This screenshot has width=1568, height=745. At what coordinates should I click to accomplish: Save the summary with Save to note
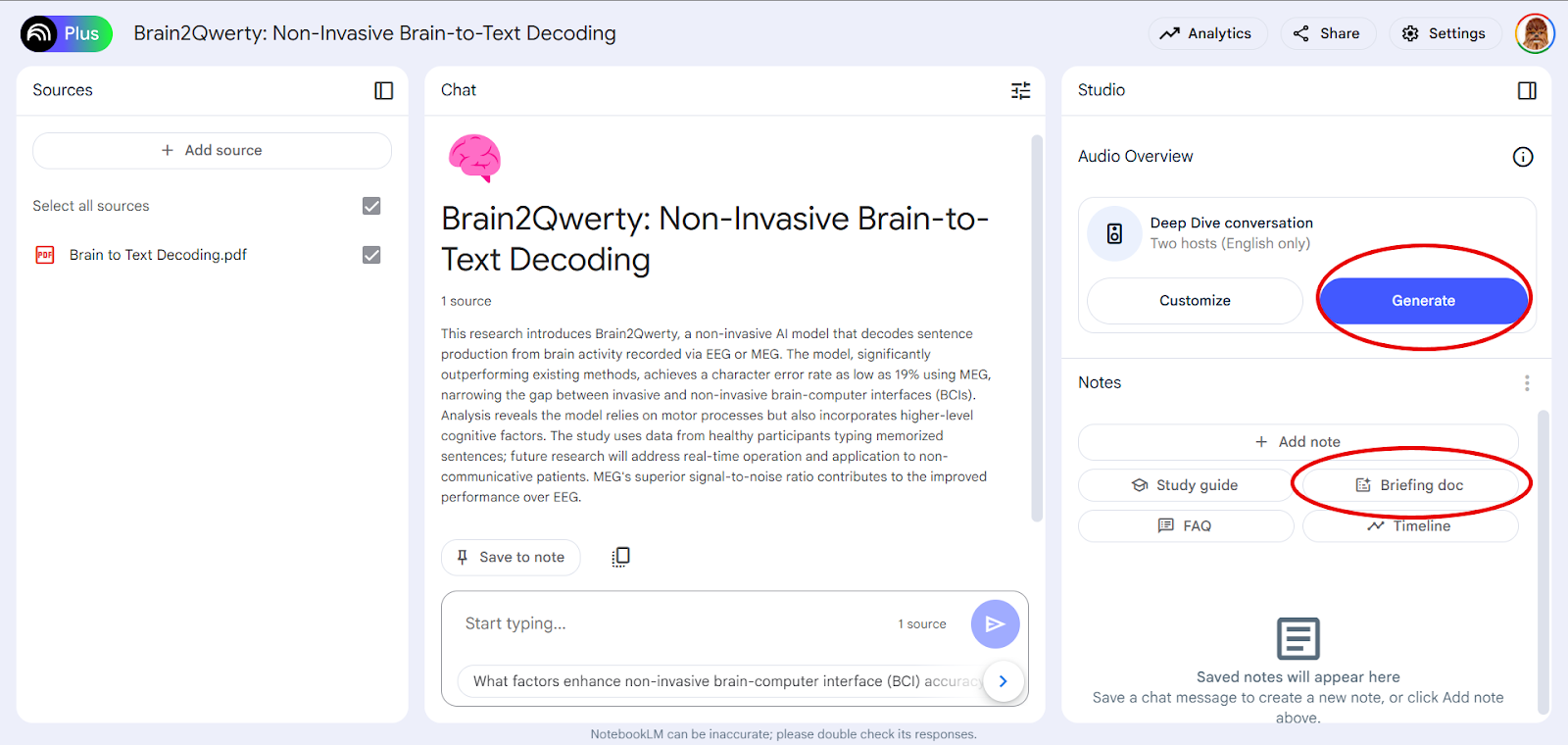(x=511, y=557)
